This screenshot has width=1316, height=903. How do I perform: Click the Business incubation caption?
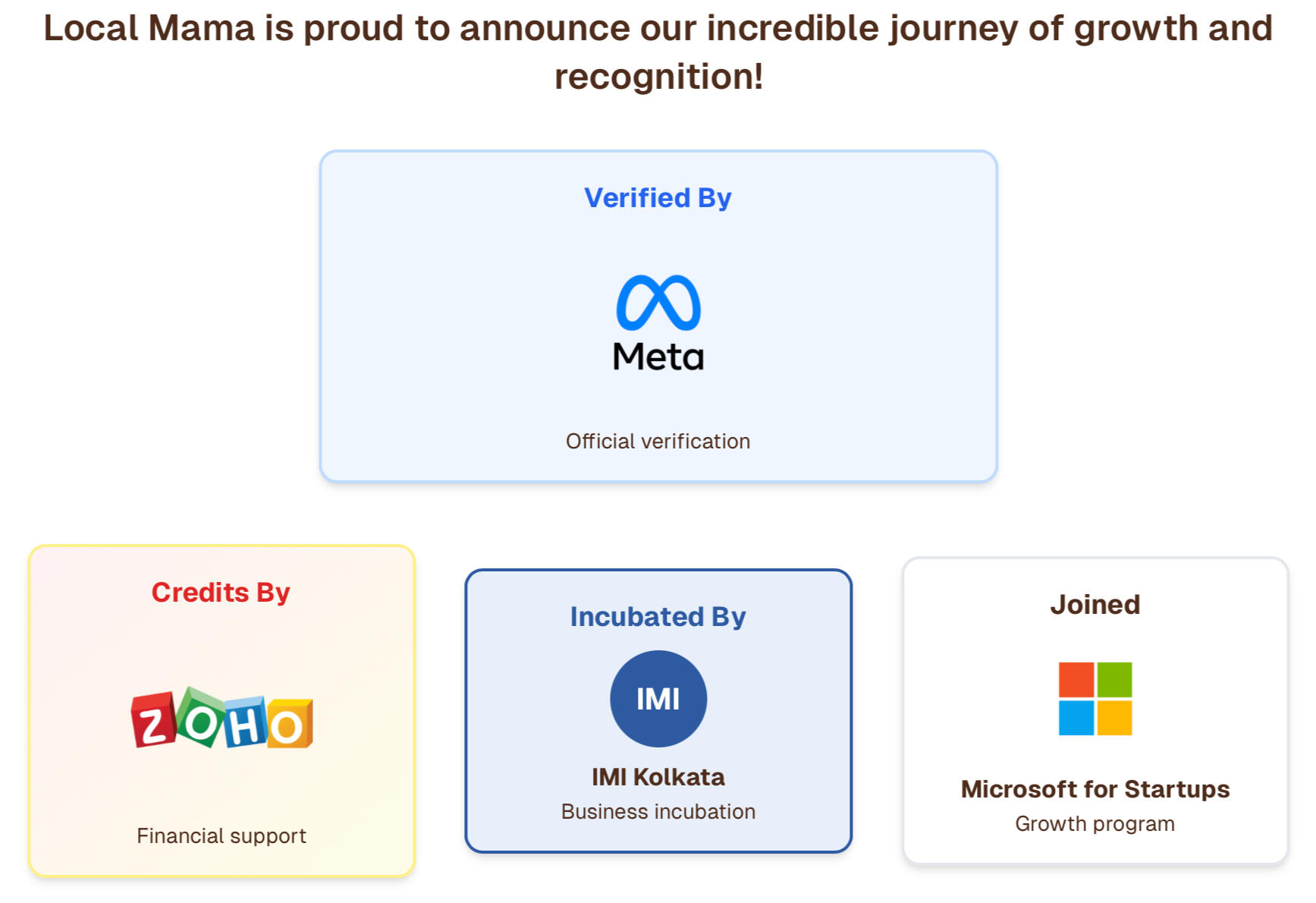tap(658, 812)
